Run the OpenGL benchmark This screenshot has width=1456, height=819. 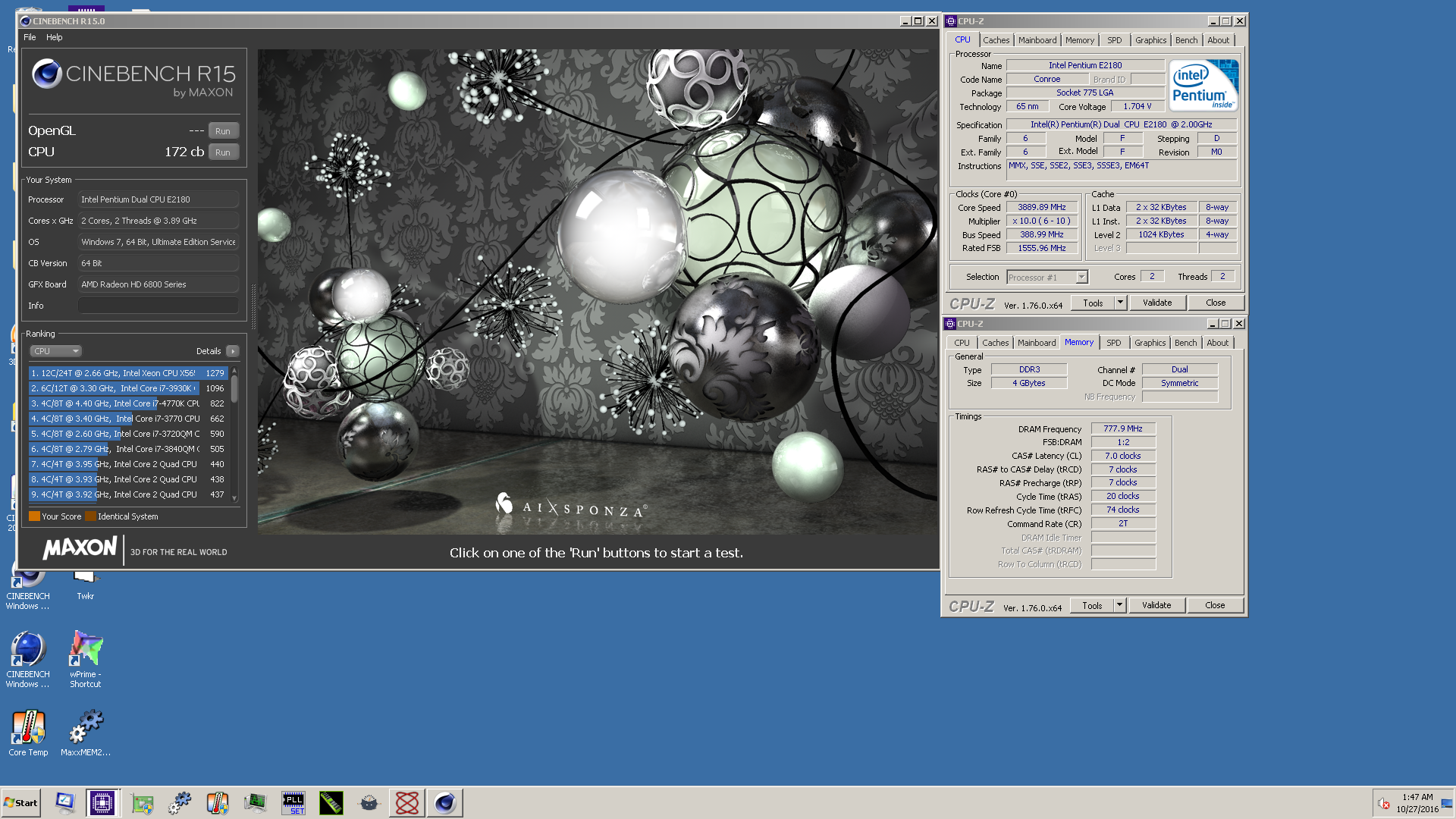223,130
